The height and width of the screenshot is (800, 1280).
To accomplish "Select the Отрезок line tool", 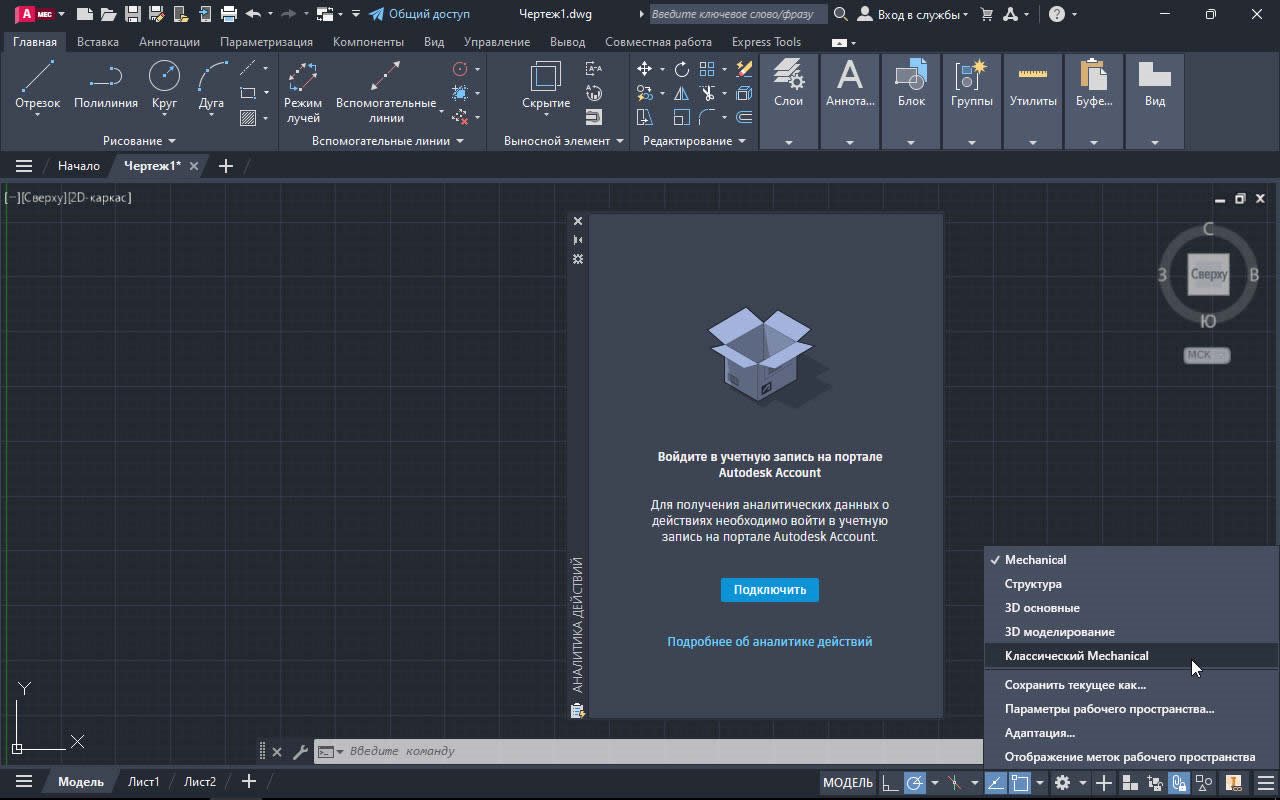I will tap(37, 85).
